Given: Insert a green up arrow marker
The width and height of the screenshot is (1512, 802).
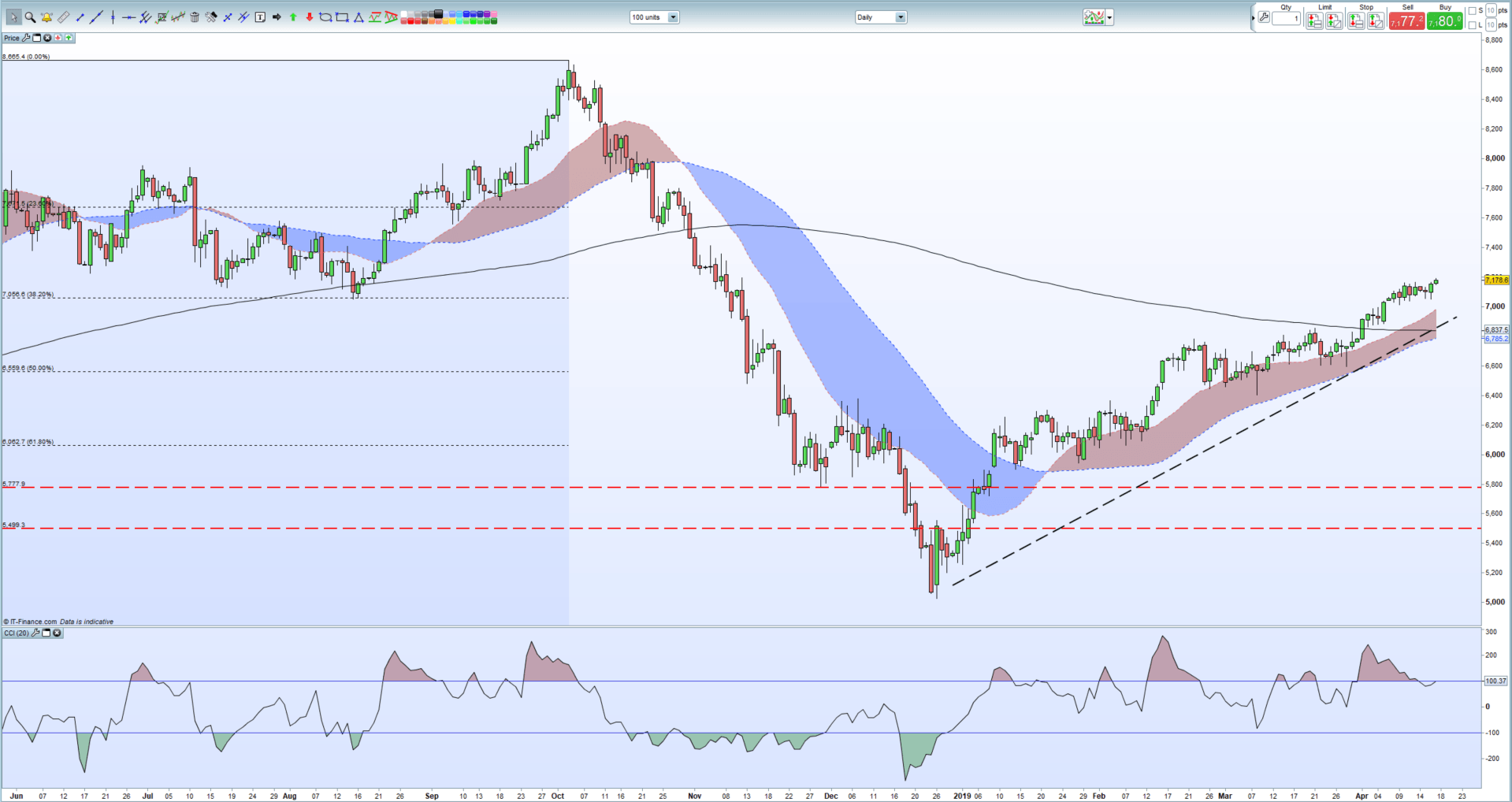Looking at the screenshot, I should [293, 17].
